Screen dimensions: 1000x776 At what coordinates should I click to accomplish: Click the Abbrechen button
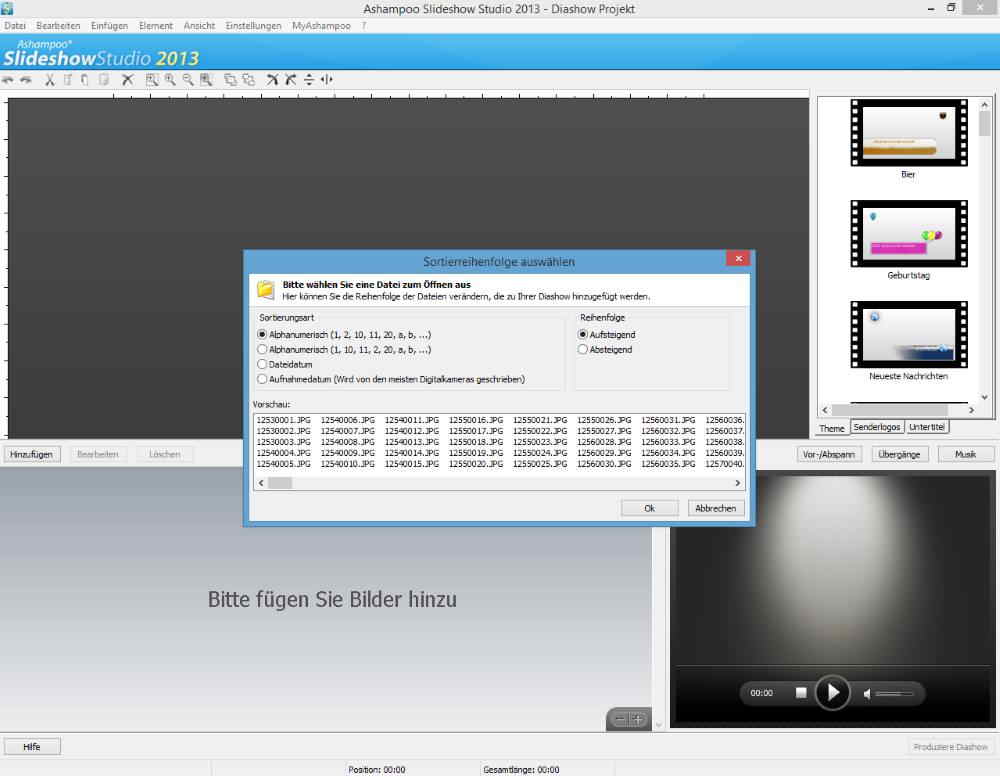coord(716,508)
